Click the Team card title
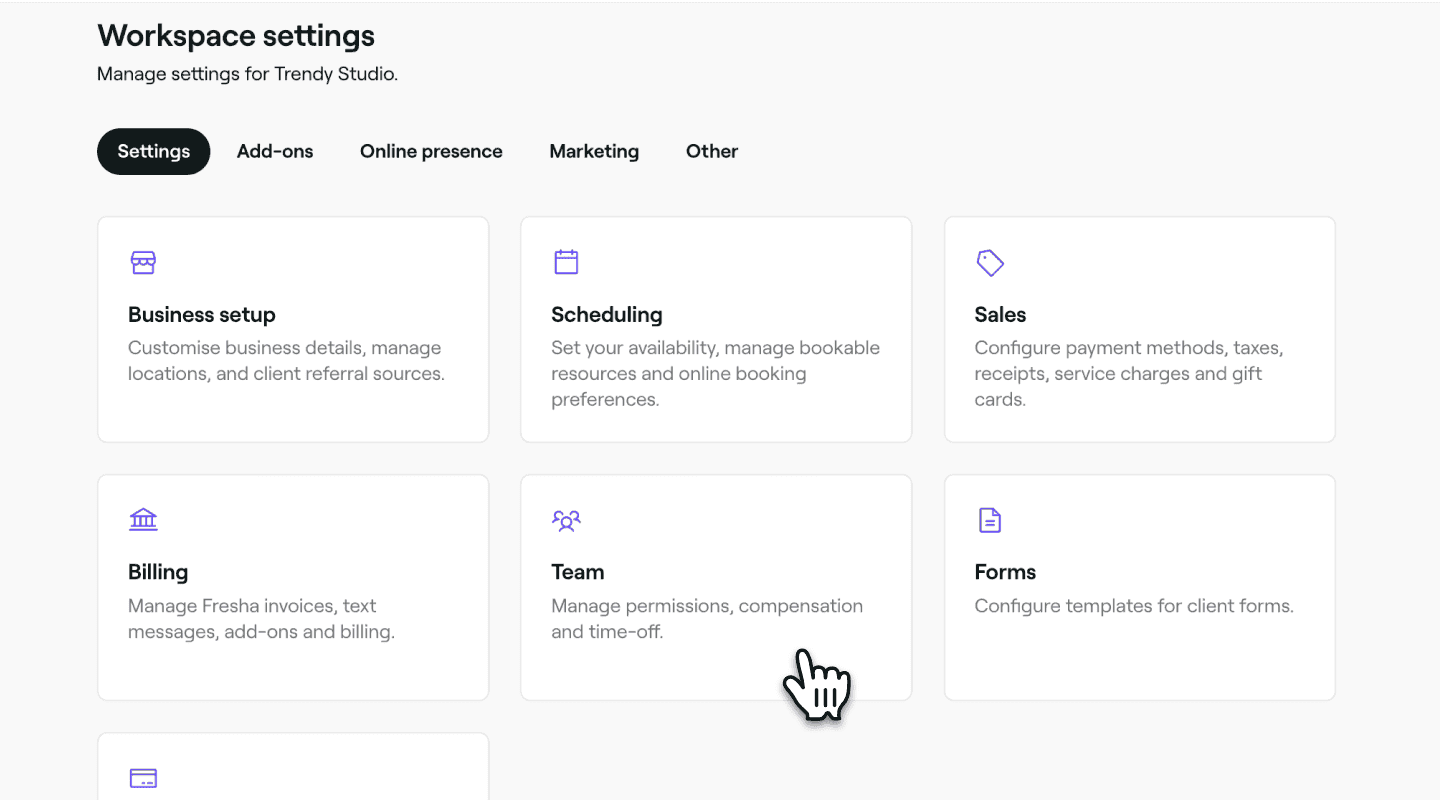 (x=578, y=572)
